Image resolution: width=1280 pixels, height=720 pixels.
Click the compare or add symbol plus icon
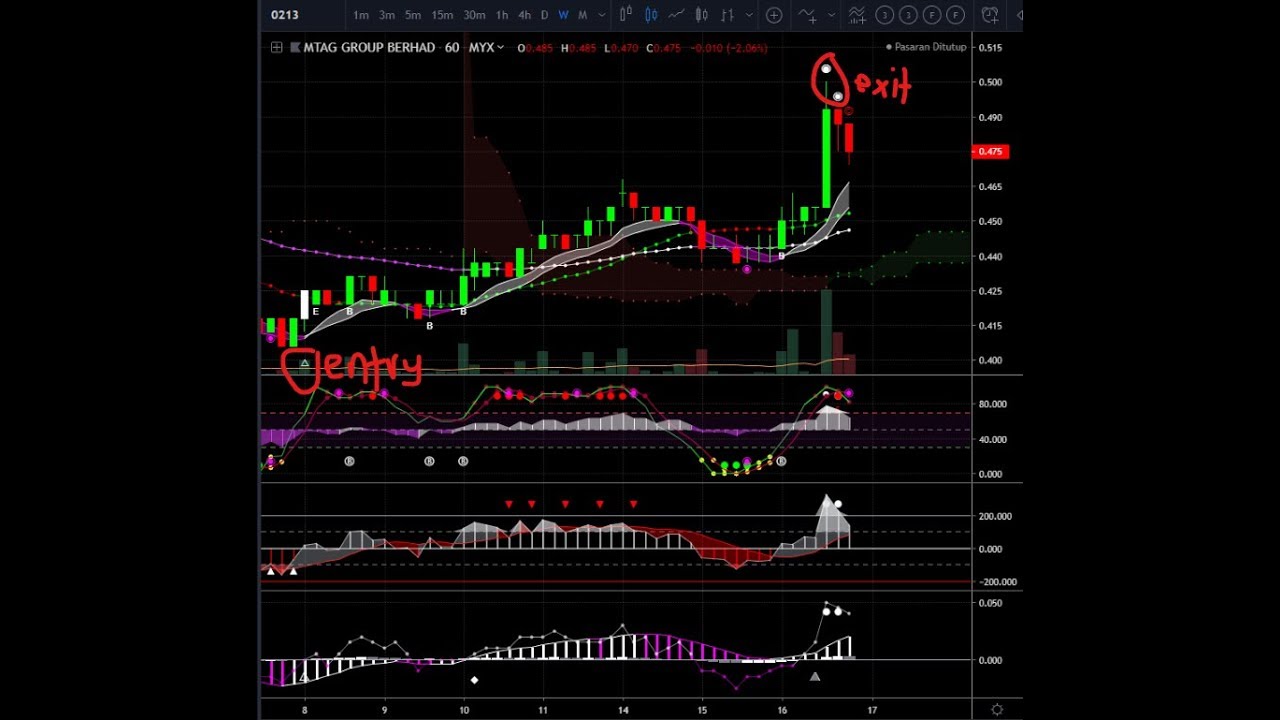[774, 15]
